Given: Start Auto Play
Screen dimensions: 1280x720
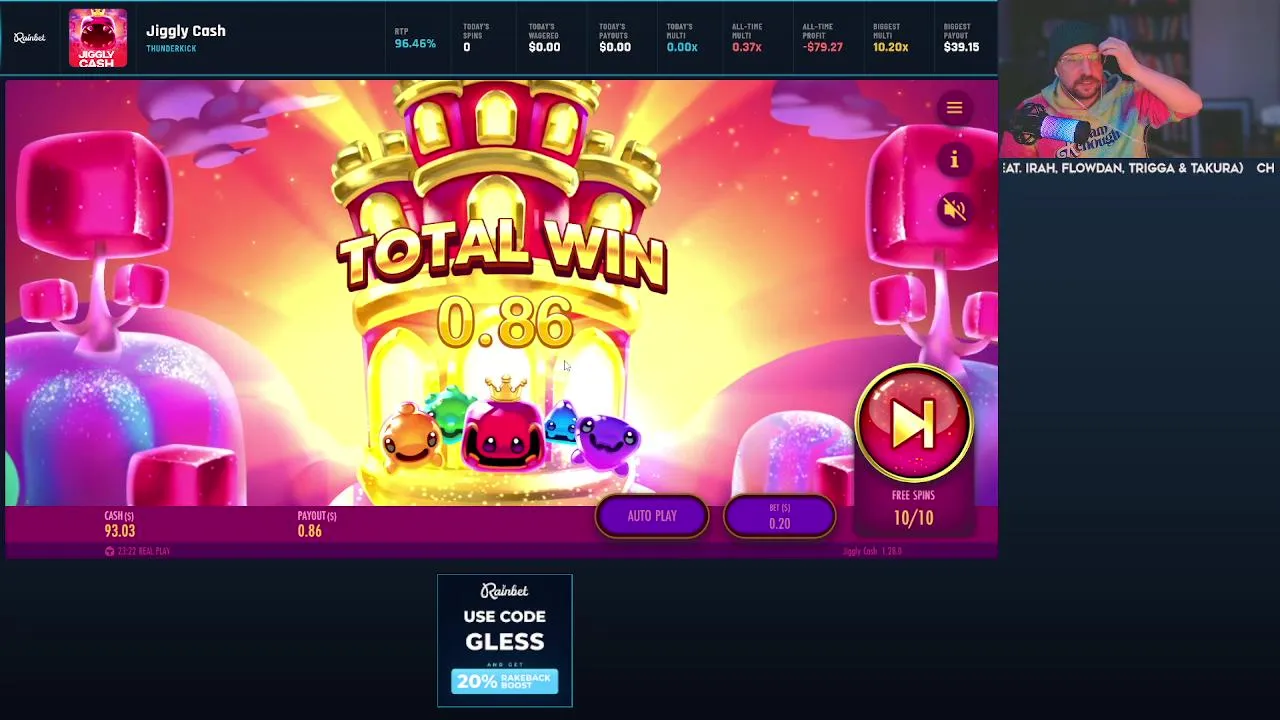Looking at the screenshot, I should click(652, 516).
